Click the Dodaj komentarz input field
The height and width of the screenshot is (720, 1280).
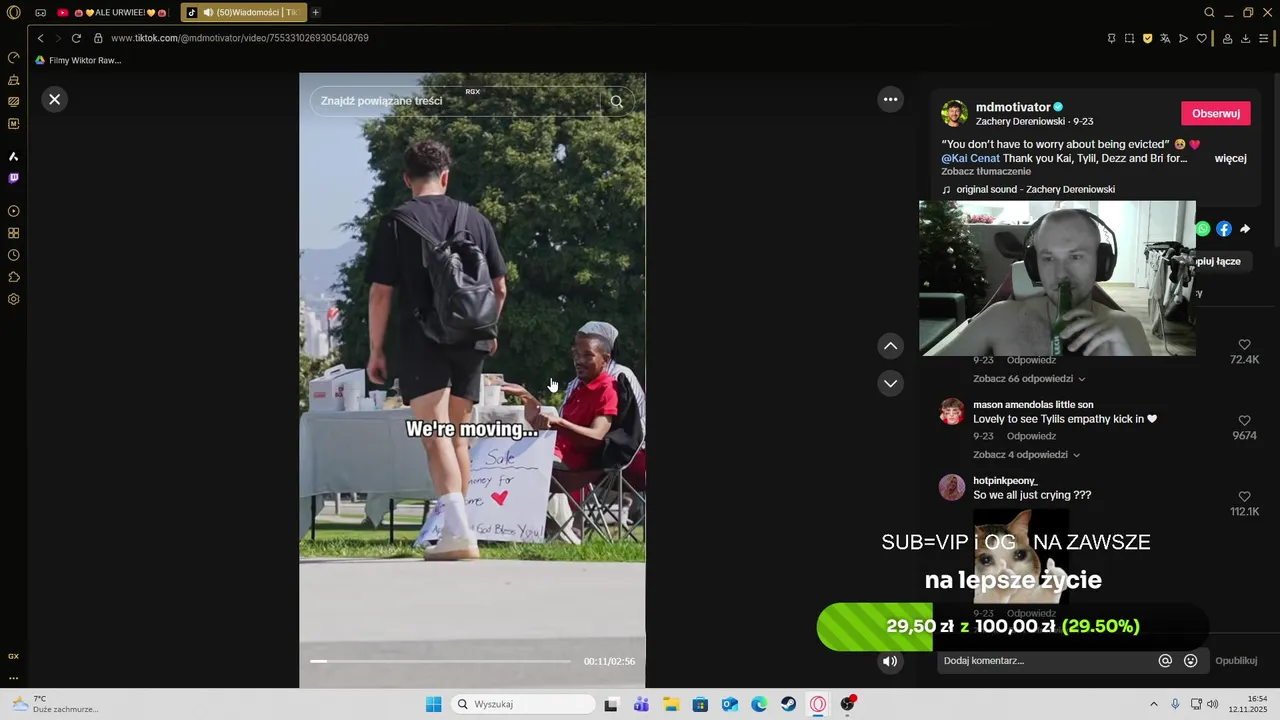pos(1045,661)
